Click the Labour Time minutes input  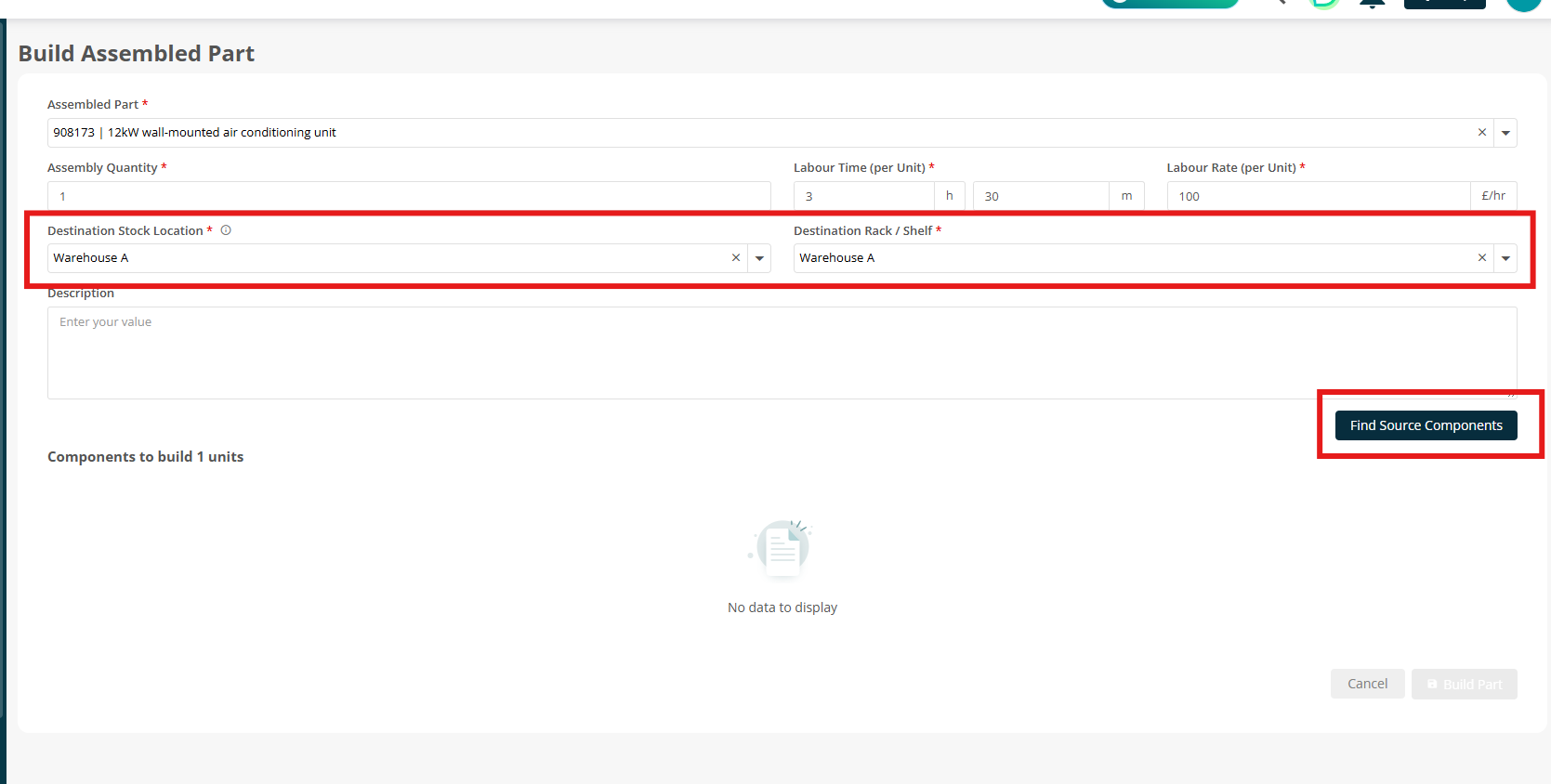pos(1040,196)
